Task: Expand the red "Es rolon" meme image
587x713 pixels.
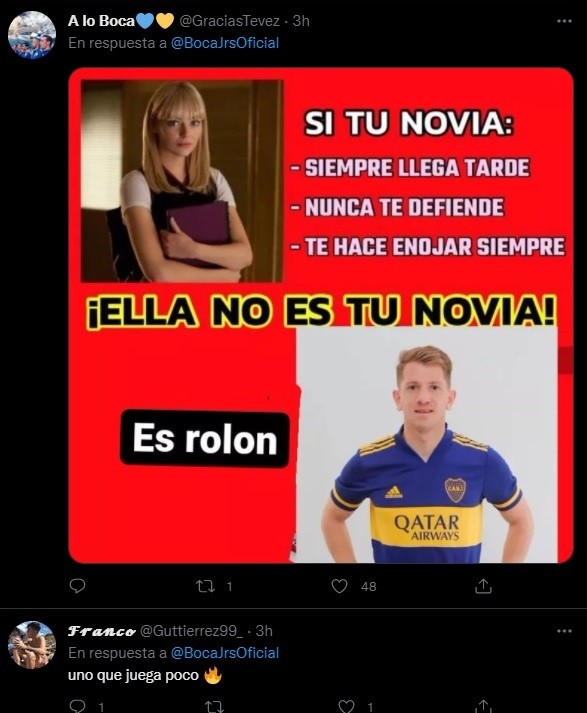Action: coord(321,316)
